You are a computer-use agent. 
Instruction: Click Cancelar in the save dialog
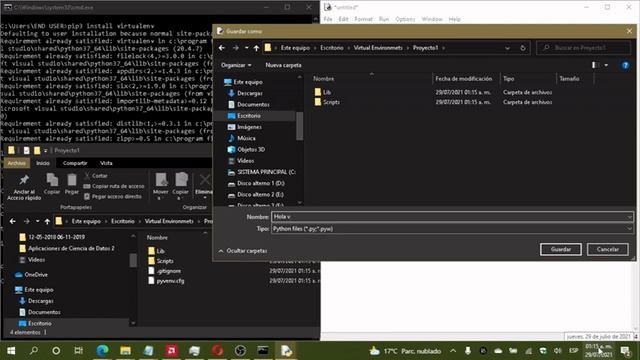click(x=607, y=249)
